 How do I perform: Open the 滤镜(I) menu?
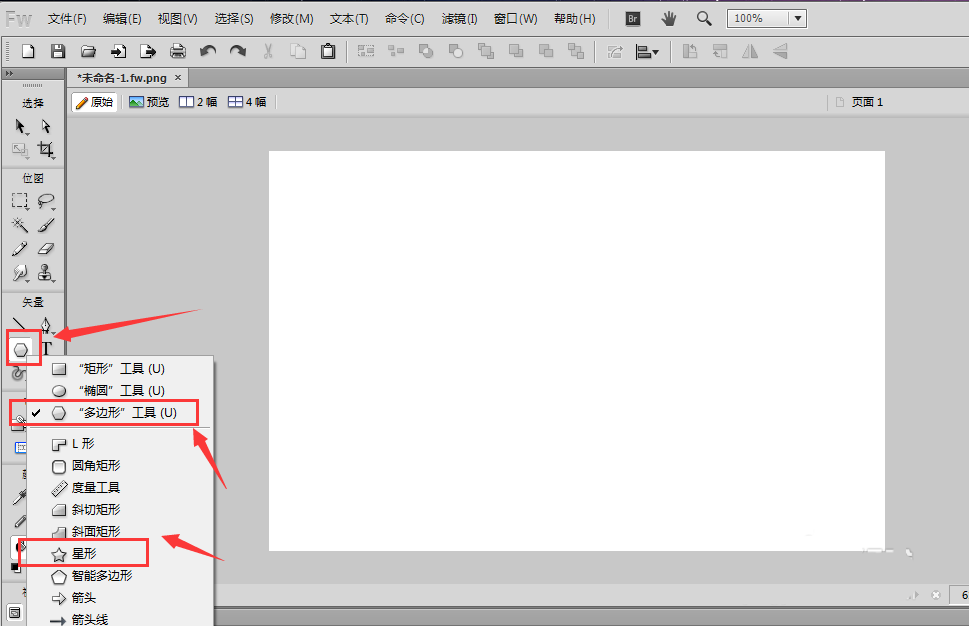point(460,19)
